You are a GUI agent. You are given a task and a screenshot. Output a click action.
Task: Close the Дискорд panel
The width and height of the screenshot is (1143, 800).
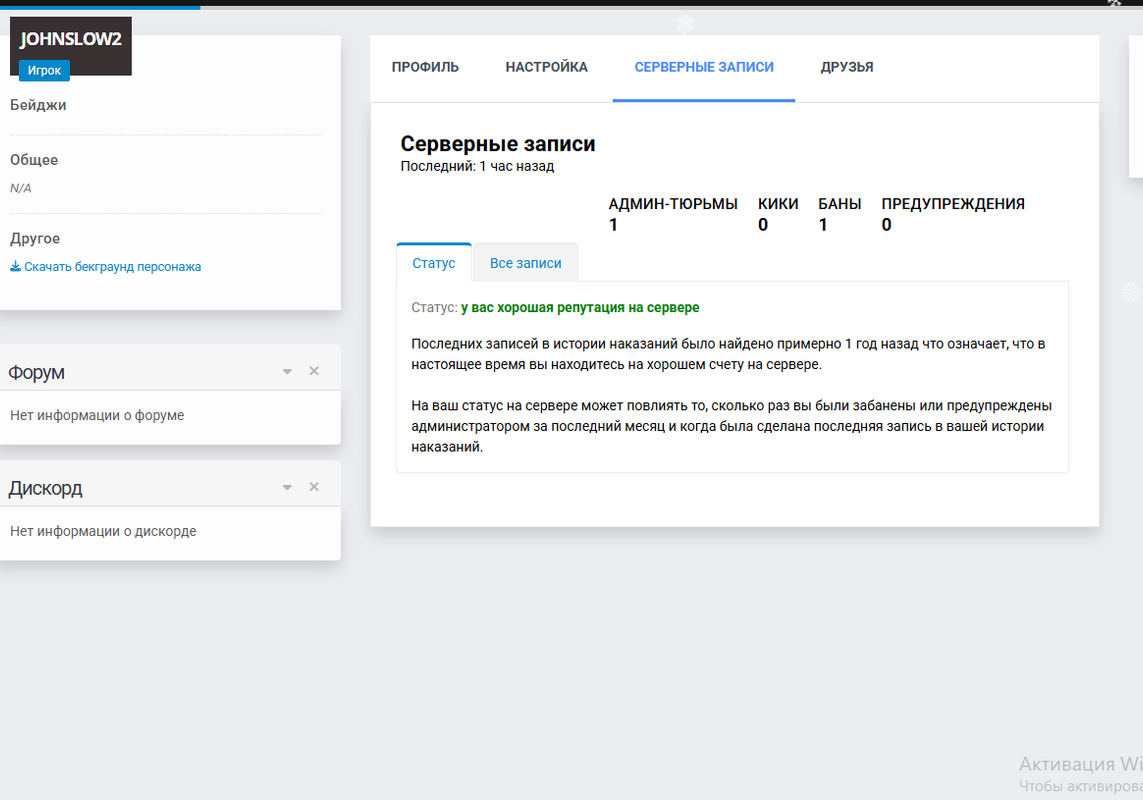[x=314, y=487]
